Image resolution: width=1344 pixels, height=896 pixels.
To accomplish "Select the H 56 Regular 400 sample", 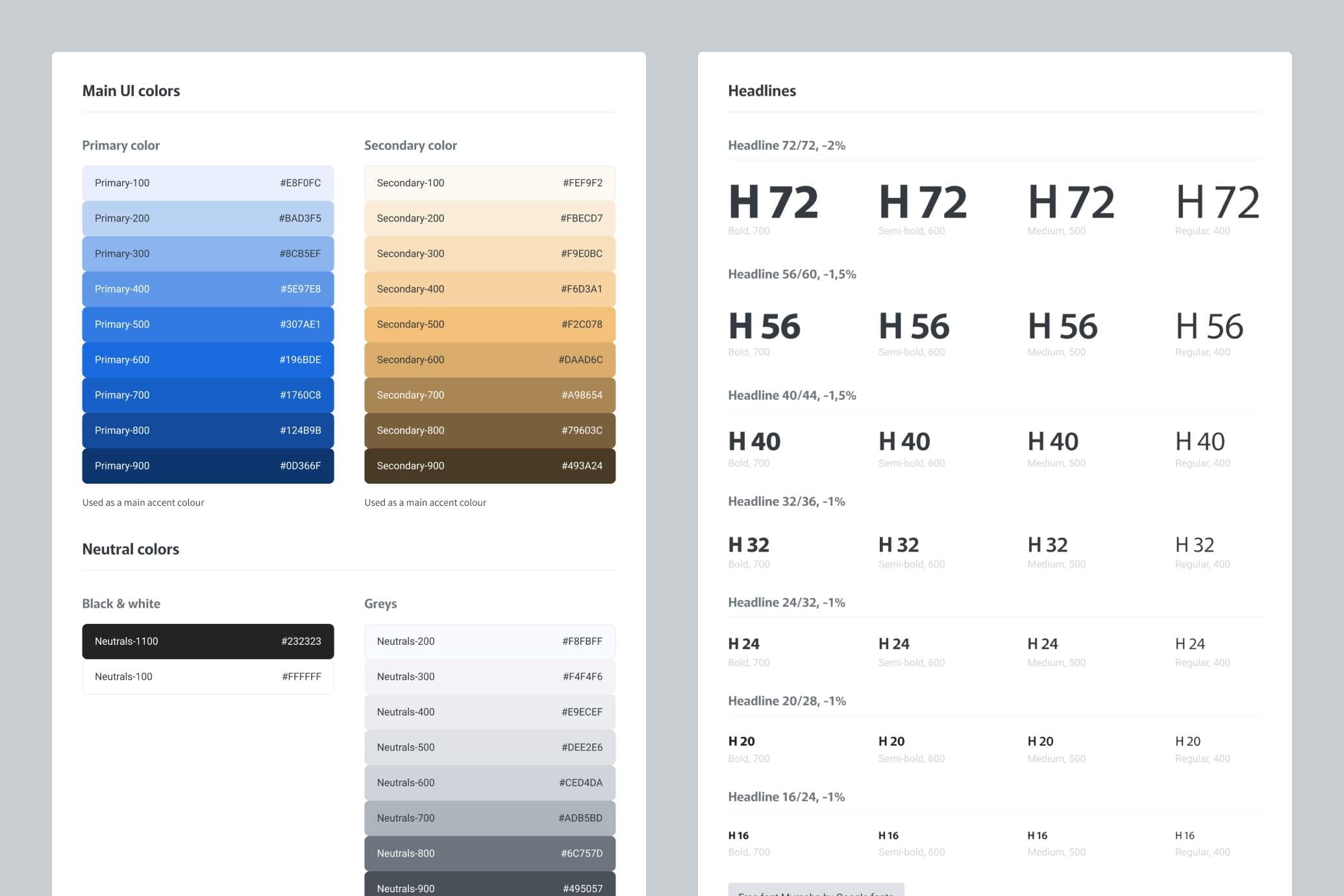I will click(x=1208, y=327).
